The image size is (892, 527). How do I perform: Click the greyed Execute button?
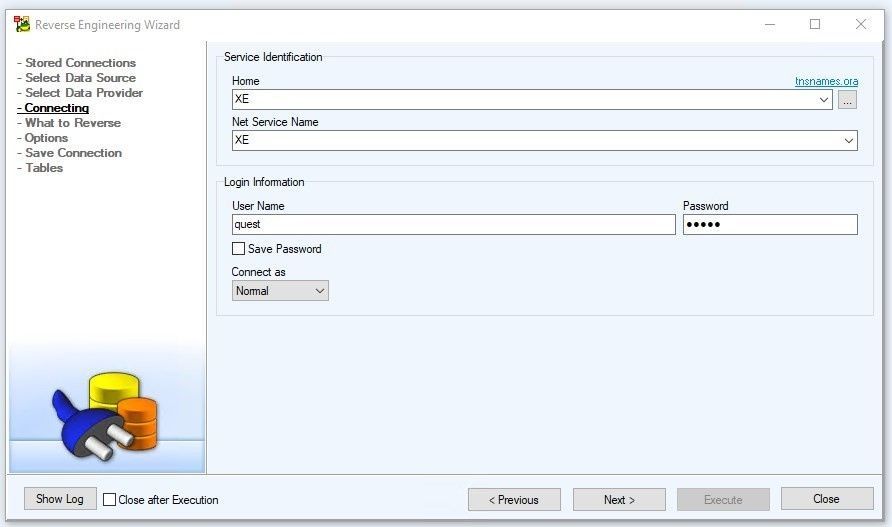[723, 500]
